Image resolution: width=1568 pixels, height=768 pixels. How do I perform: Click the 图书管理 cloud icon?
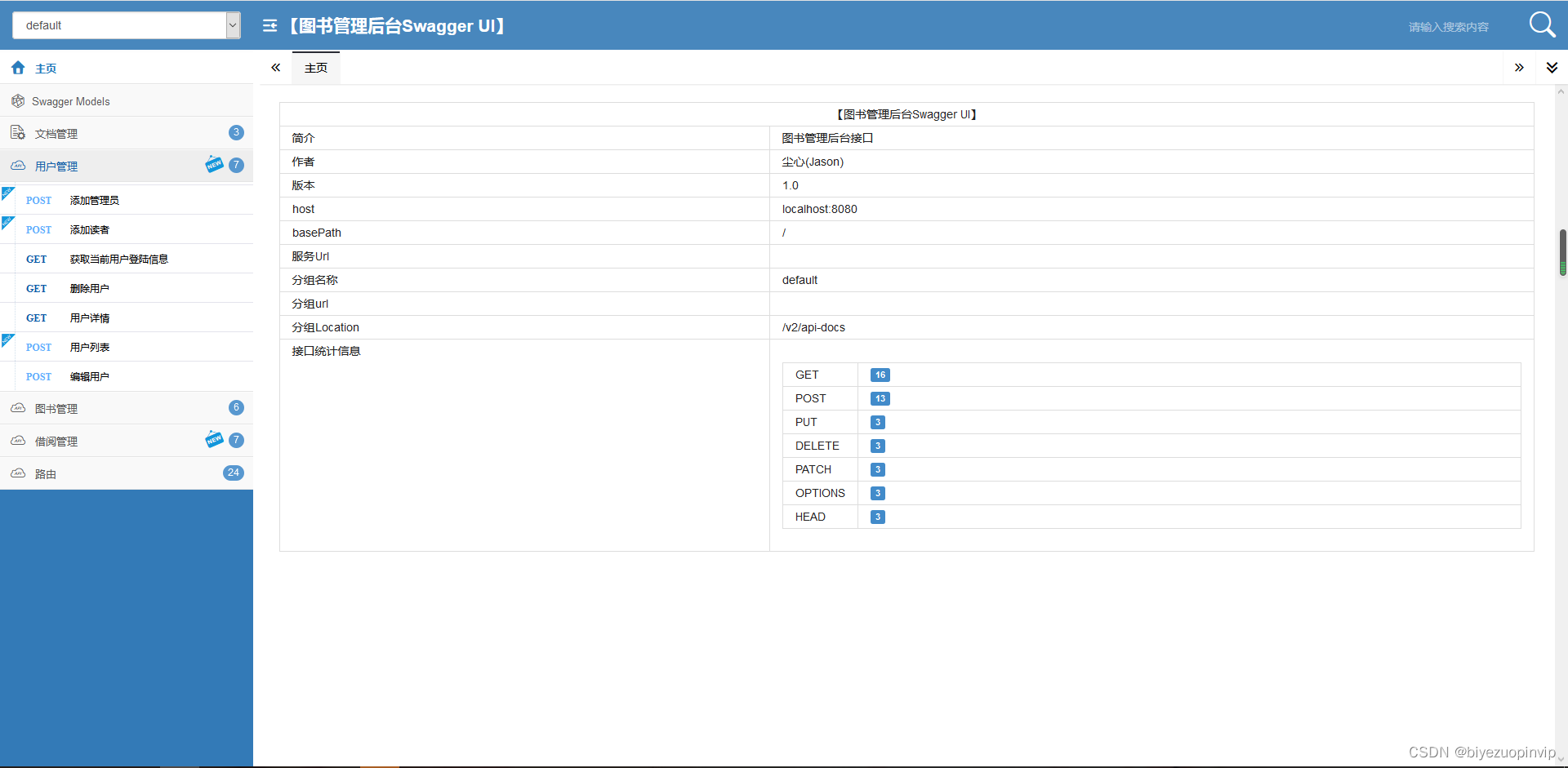click(x=18, y=408)
